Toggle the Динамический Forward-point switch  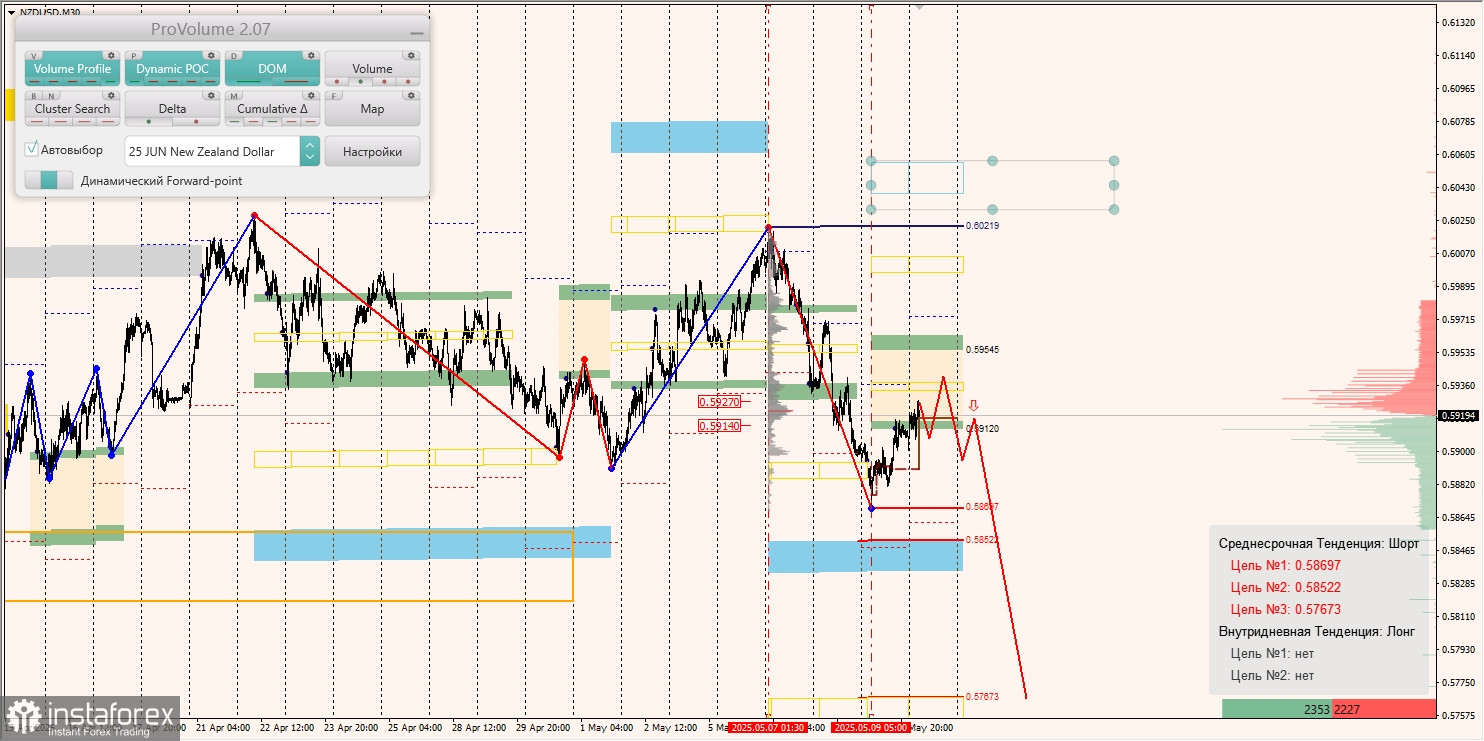[49, 181]
